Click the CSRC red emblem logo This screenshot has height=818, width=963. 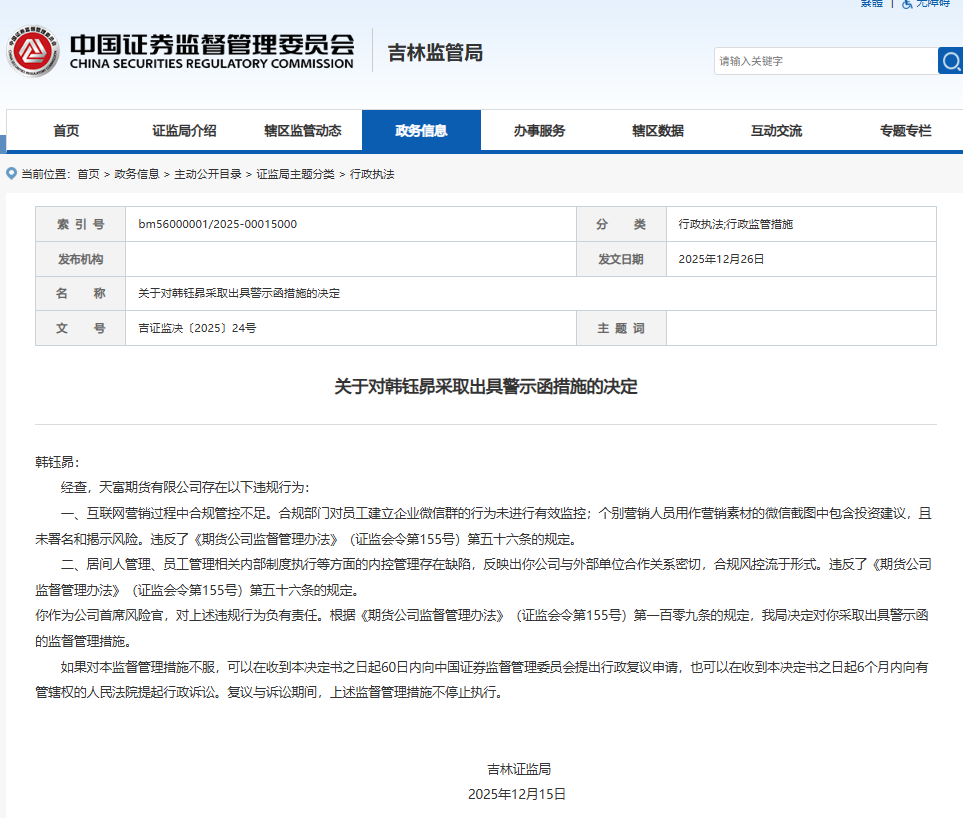(33, 50)
